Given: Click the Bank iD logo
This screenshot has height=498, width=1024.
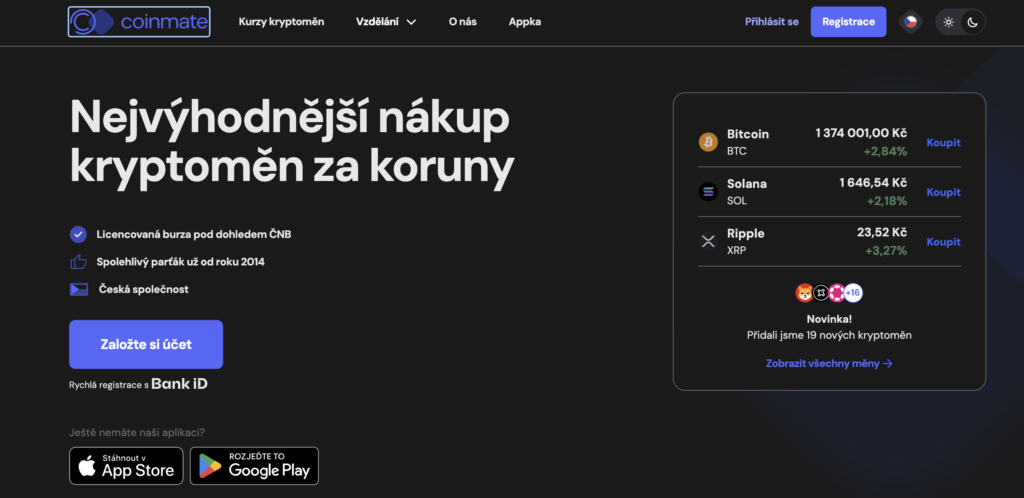Looking at the screenshot, I should (x=180, y=384).
